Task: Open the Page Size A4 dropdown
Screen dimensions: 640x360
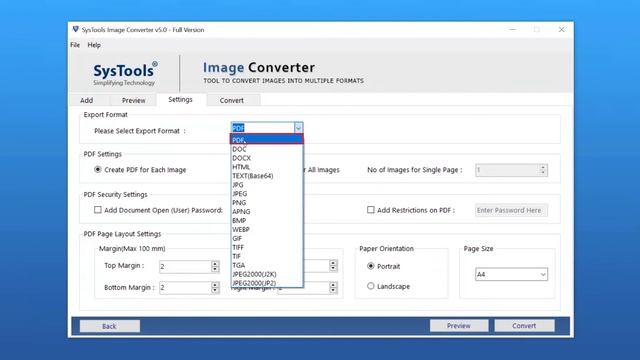Action: pos(511,274)
